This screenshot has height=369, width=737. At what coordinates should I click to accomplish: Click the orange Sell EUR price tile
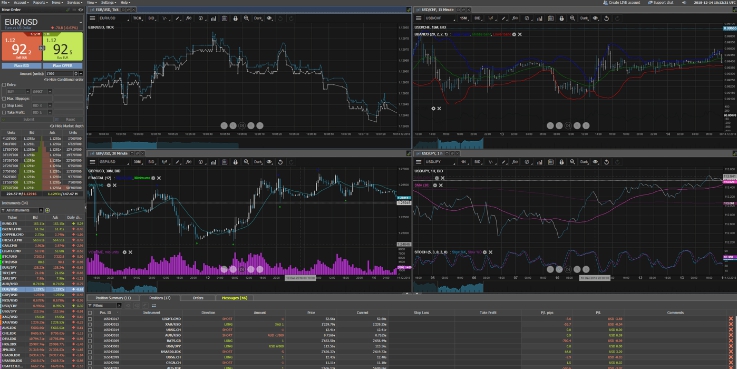coord(21,47)
